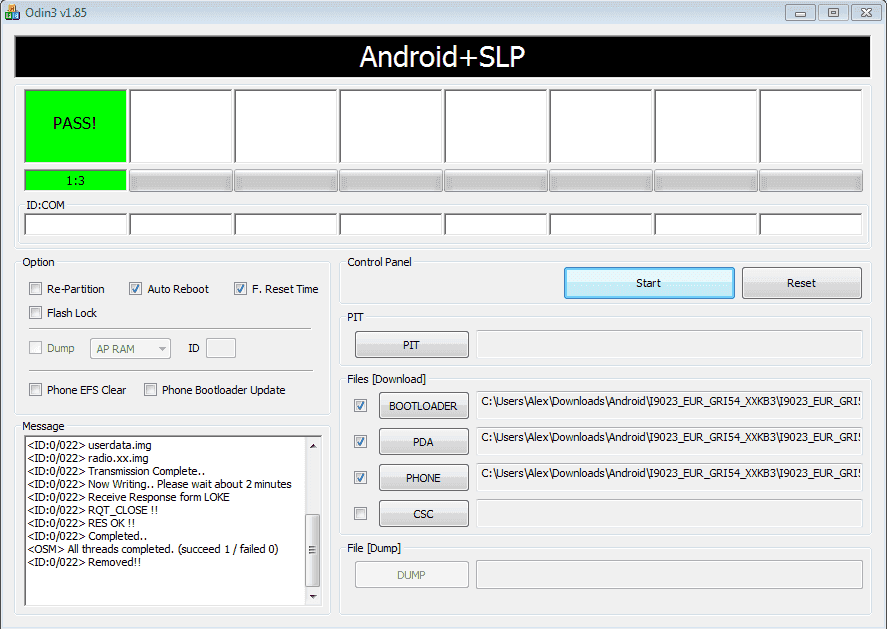Click message log scrollbar down arrow
This screenshot has height=629, width=887.
[313, 597]
